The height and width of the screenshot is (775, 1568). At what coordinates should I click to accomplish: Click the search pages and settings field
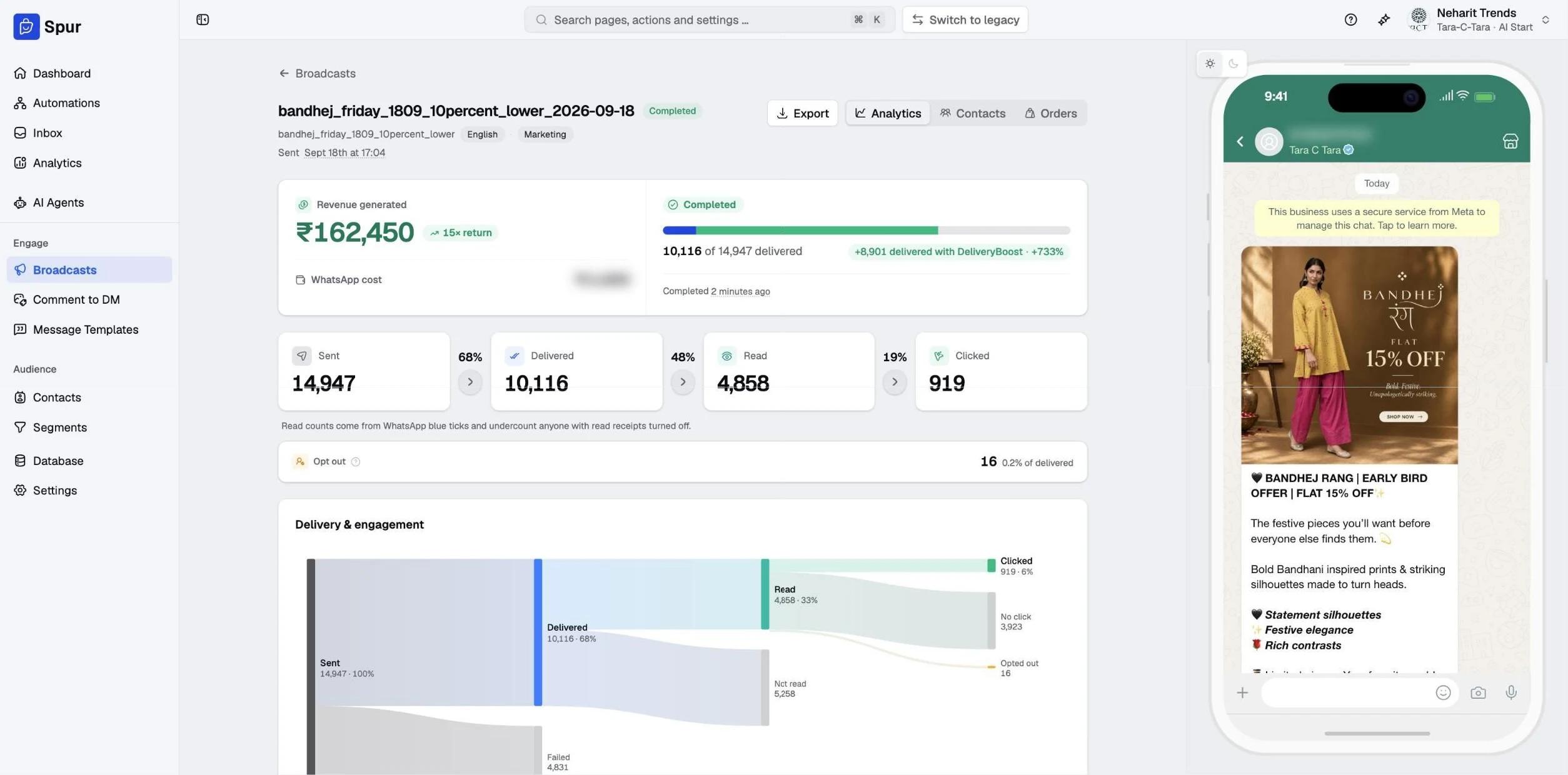pos(709,20)
